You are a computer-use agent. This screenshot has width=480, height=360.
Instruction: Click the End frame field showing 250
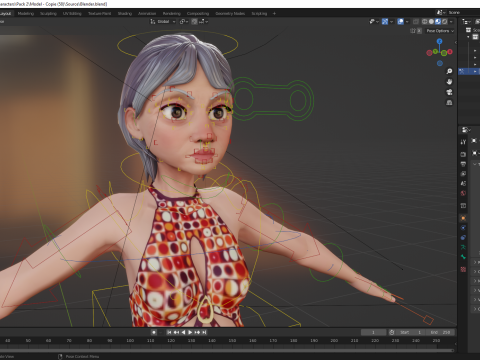[440, 332]
